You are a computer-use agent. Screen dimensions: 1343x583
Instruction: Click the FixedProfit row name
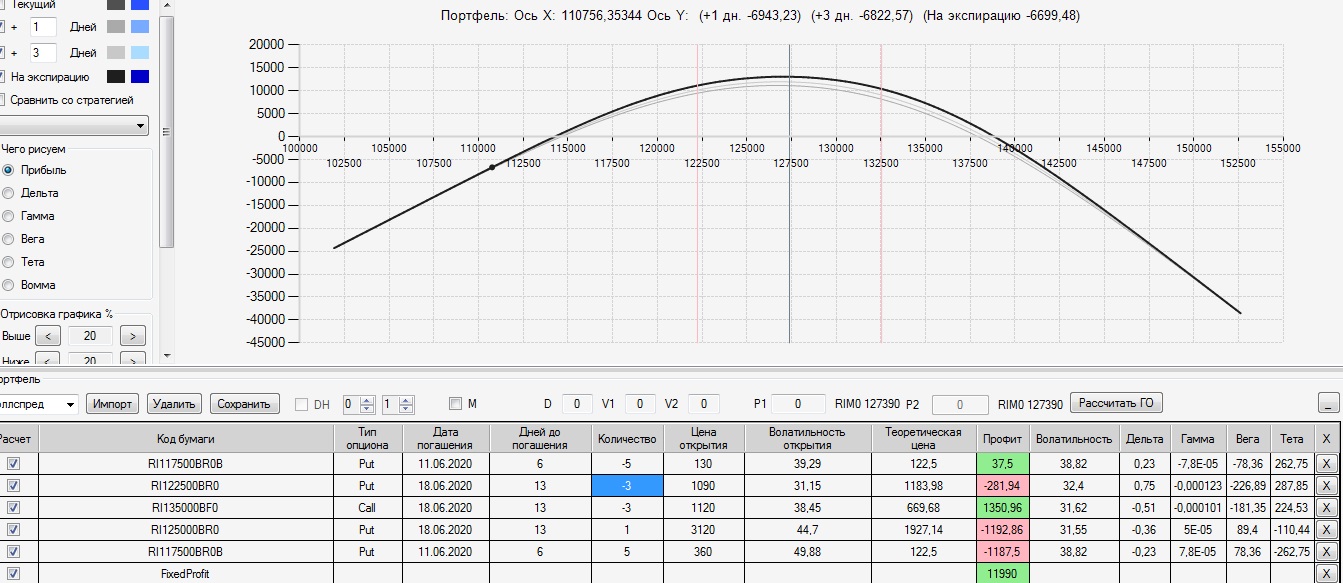click(x=186, y=574)
